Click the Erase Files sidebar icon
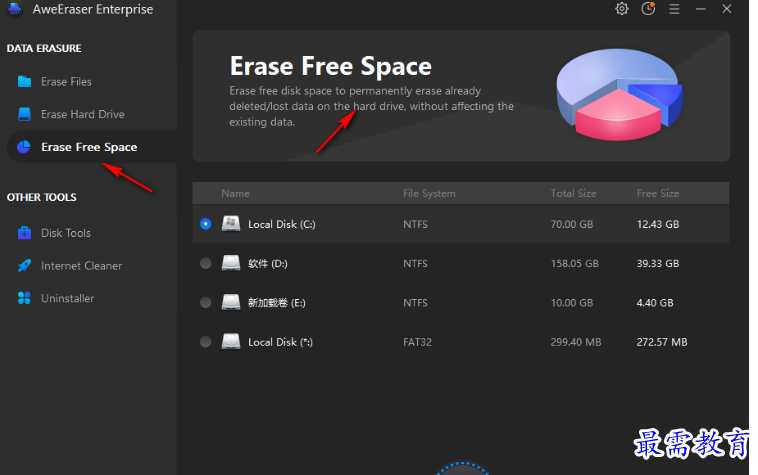 [x=24, y=82]
